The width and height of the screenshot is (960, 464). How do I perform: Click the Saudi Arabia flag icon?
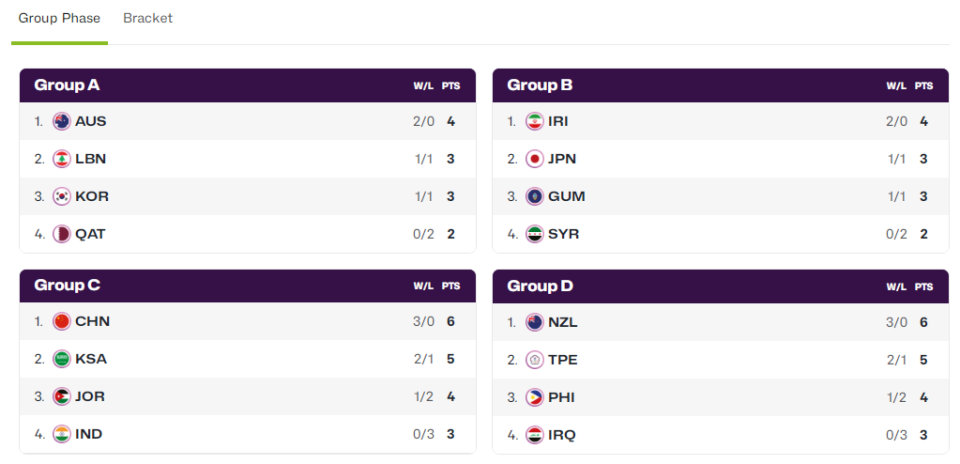[x=62, y=359]
